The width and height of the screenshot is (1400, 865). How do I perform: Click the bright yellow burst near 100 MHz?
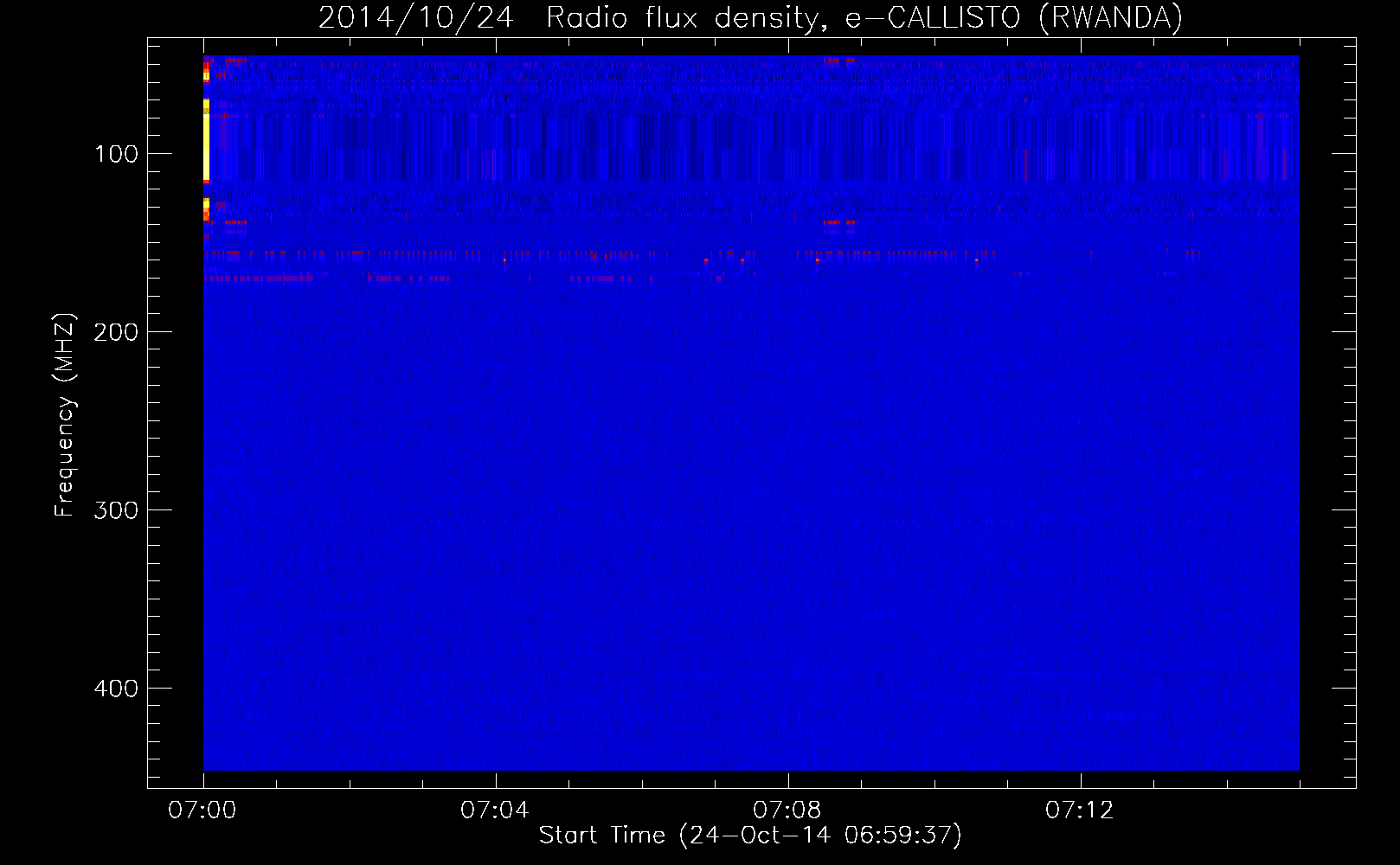206,140
